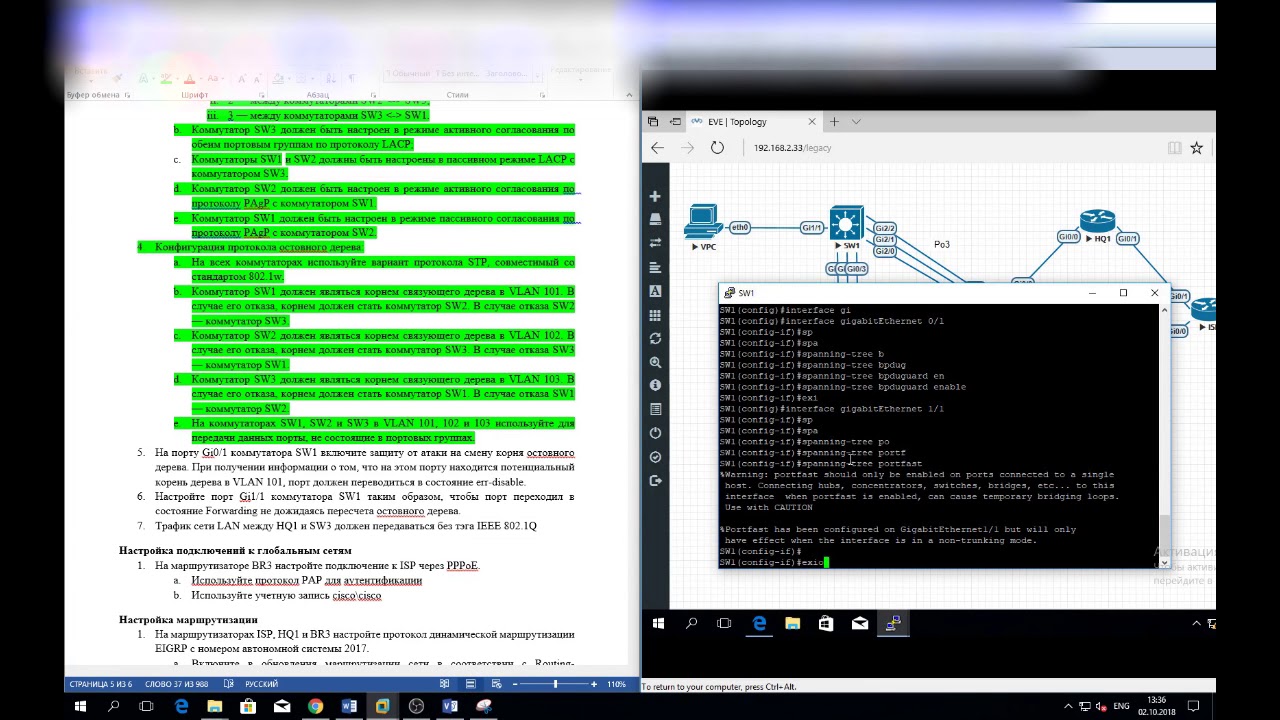Open a new tab in Edge
The height and width of the screenshot is (720, 1280).
(834, 122)
